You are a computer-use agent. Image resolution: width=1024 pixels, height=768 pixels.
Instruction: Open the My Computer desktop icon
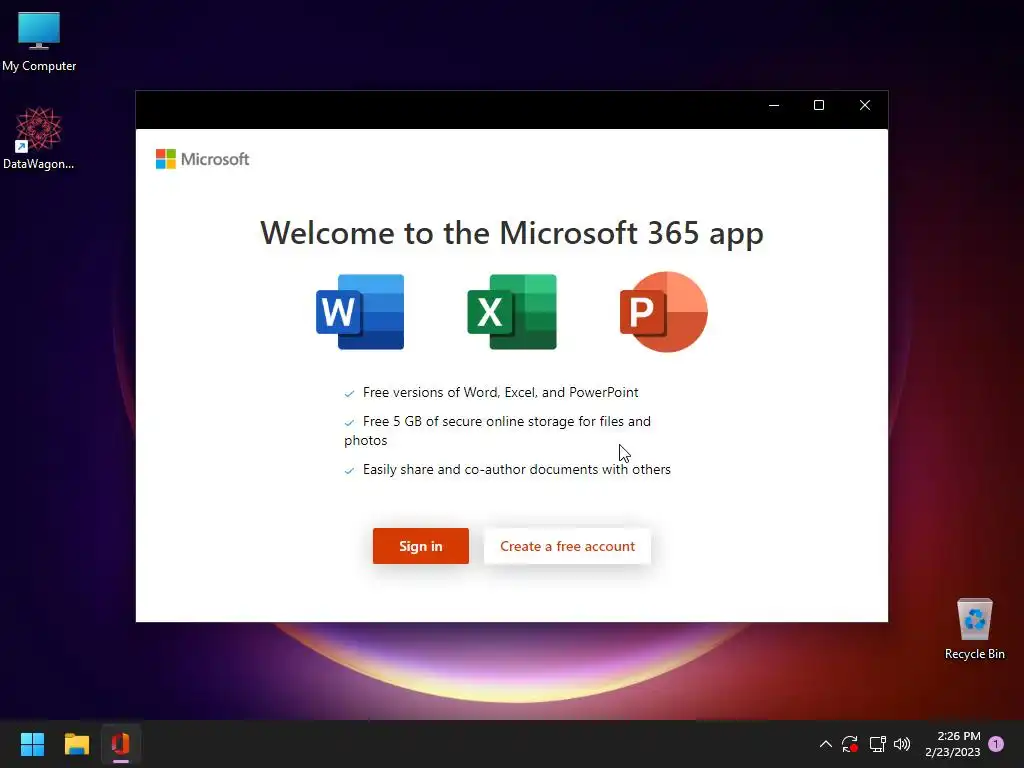point(39,42)
